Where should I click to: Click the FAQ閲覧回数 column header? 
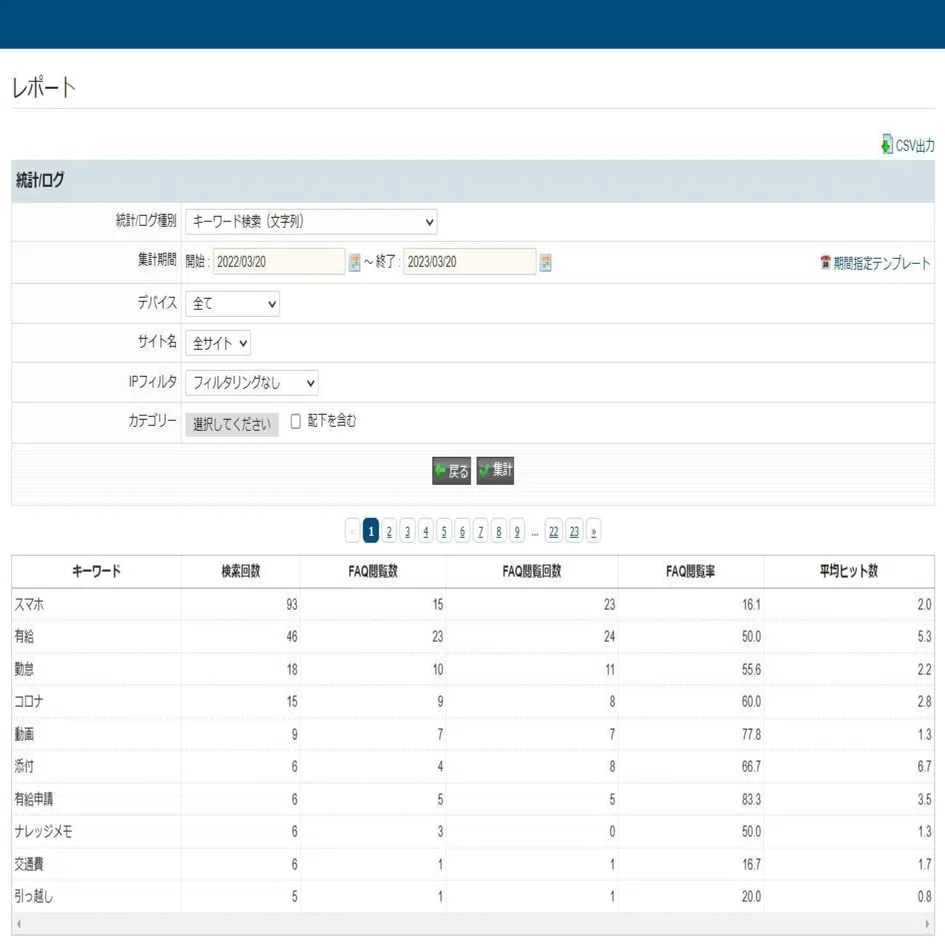tap(532, 571)
